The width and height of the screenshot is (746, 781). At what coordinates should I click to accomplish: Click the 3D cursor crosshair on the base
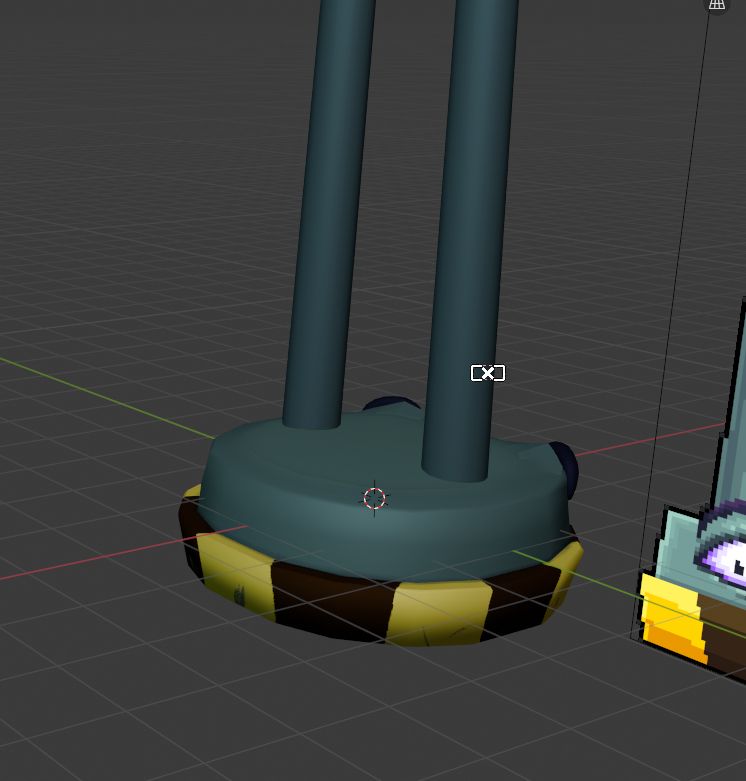point(374,498)
